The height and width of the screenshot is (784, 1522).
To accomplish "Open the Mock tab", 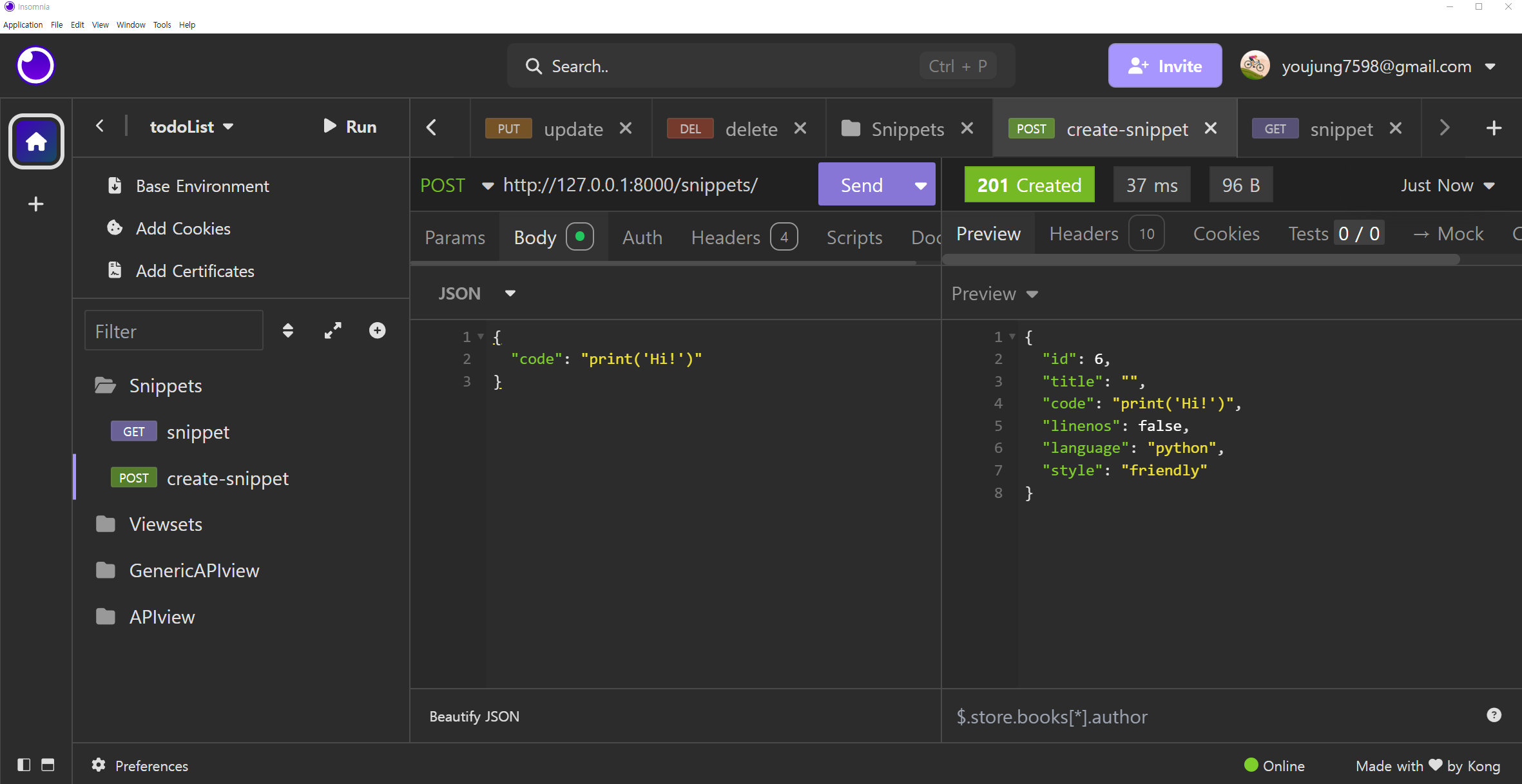I will coord(1449,233).
